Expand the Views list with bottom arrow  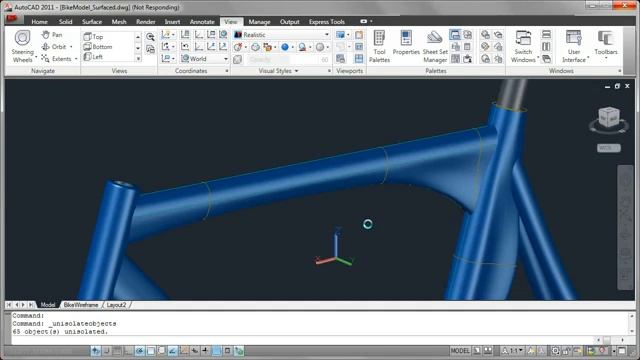pos(138,59)
